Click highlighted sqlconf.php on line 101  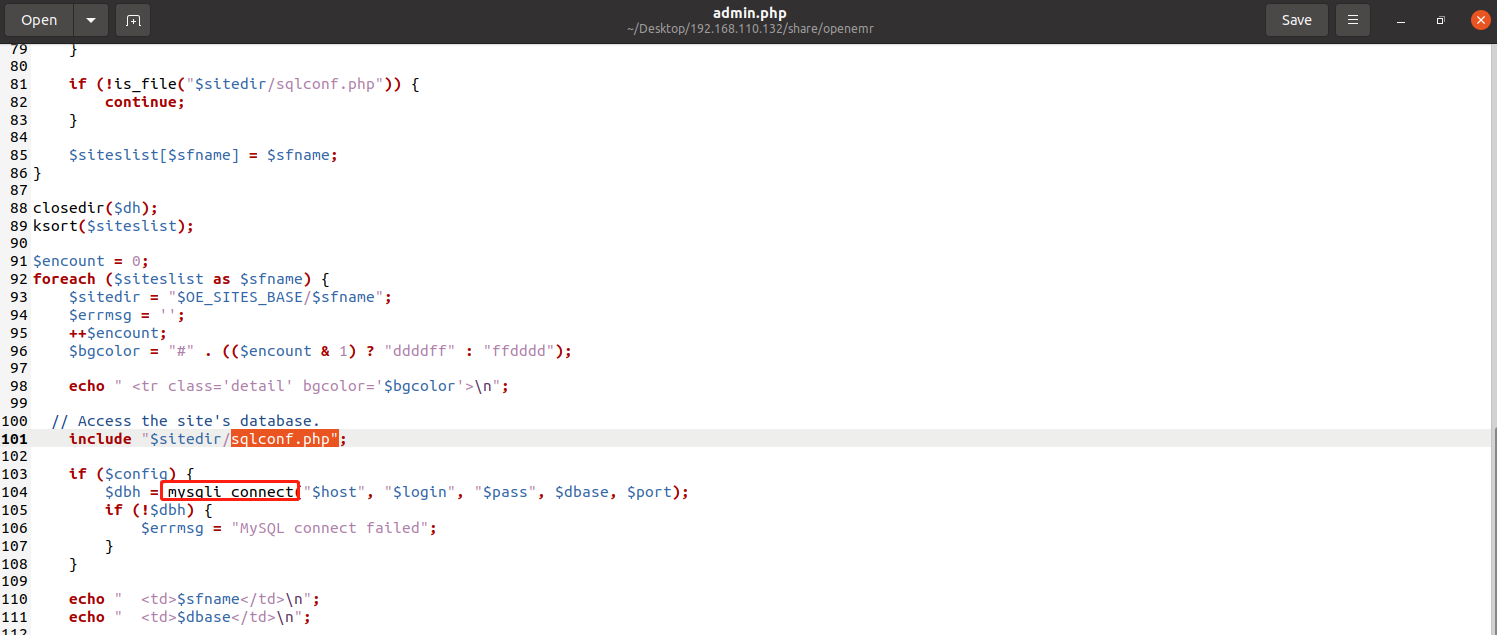click(285, 439)
